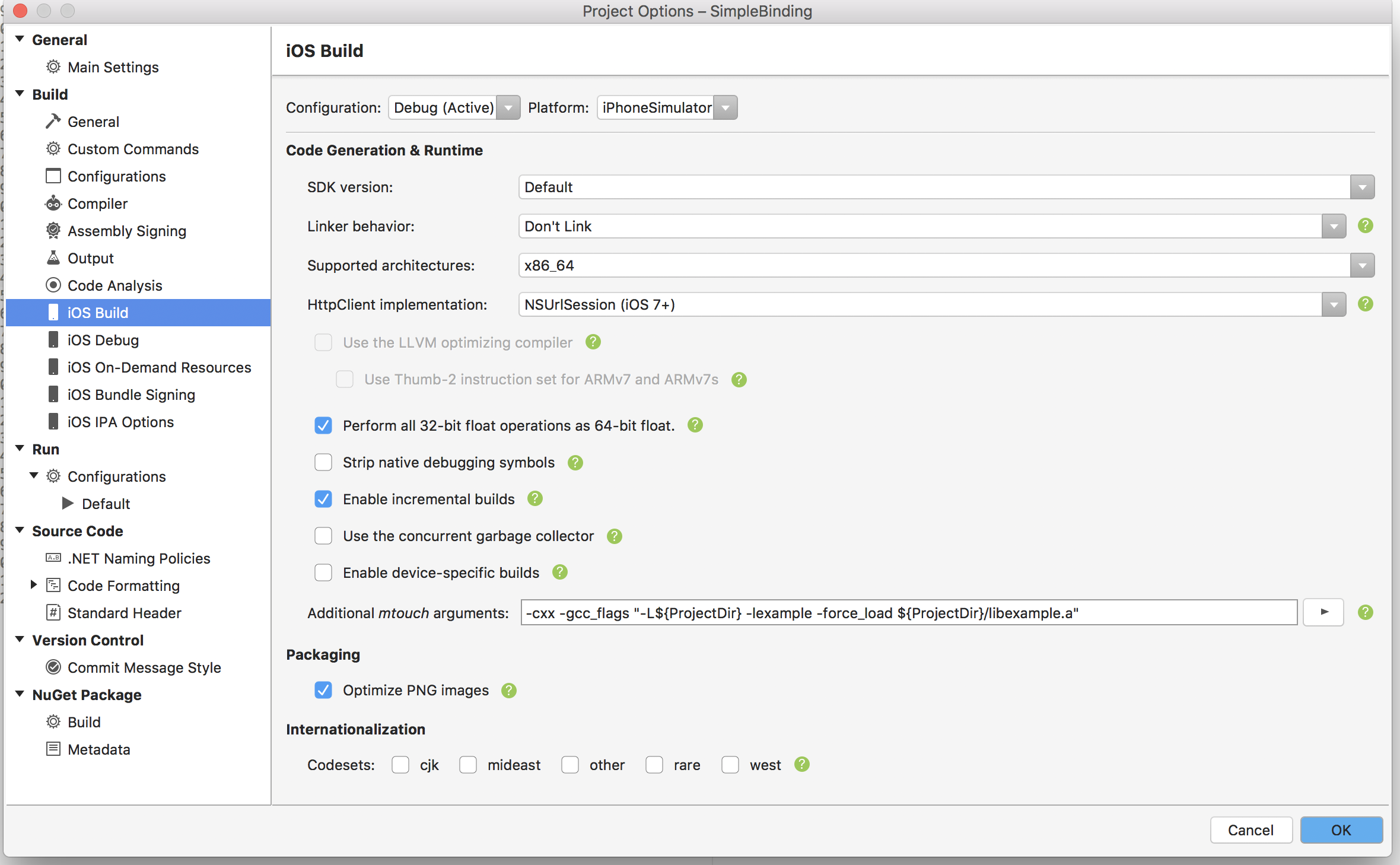Open Custom Commands via its gear icon

[x=53, y=149]
